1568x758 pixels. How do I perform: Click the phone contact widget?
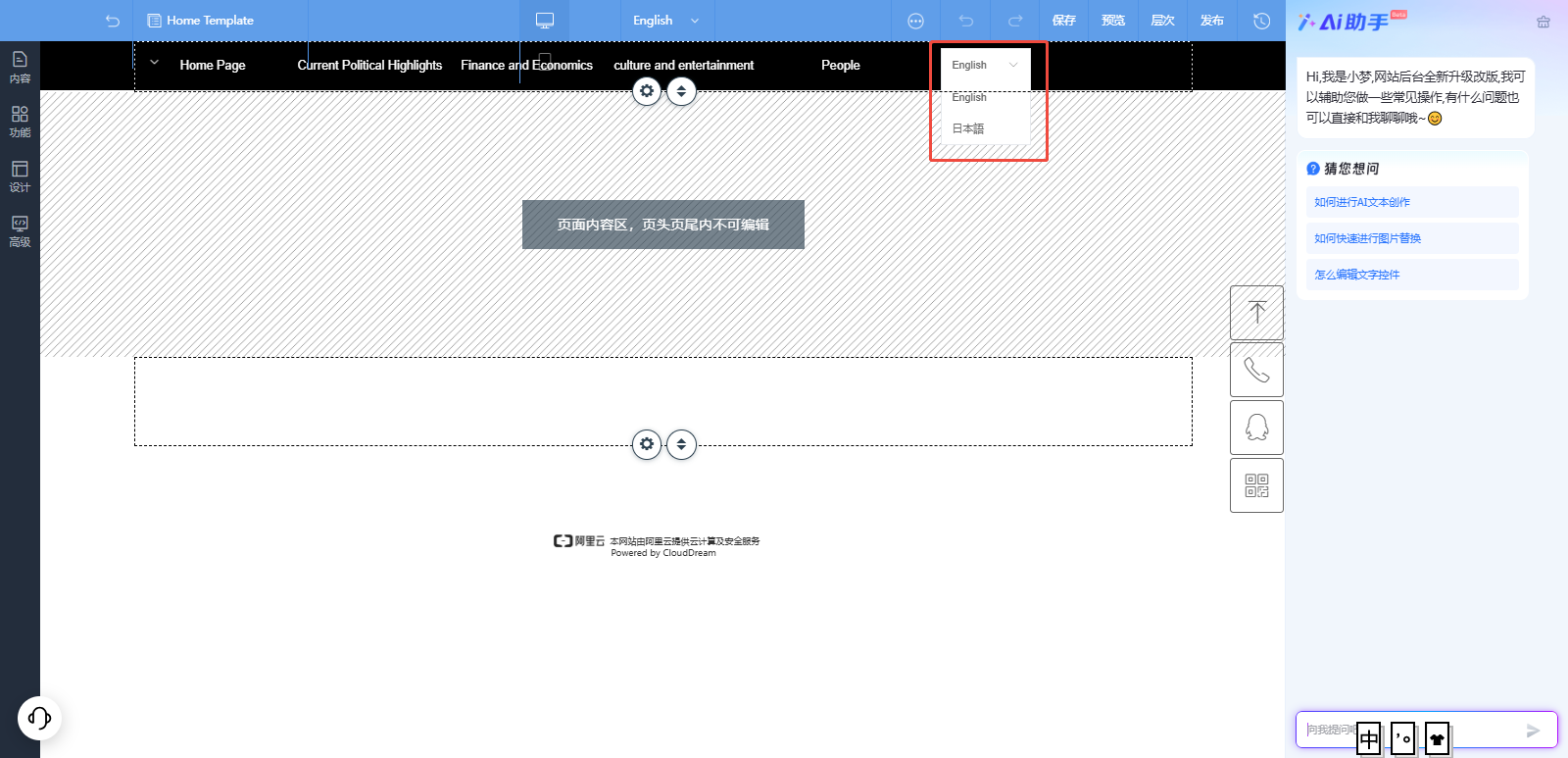pyautogui.click(x=1256, y=370)
